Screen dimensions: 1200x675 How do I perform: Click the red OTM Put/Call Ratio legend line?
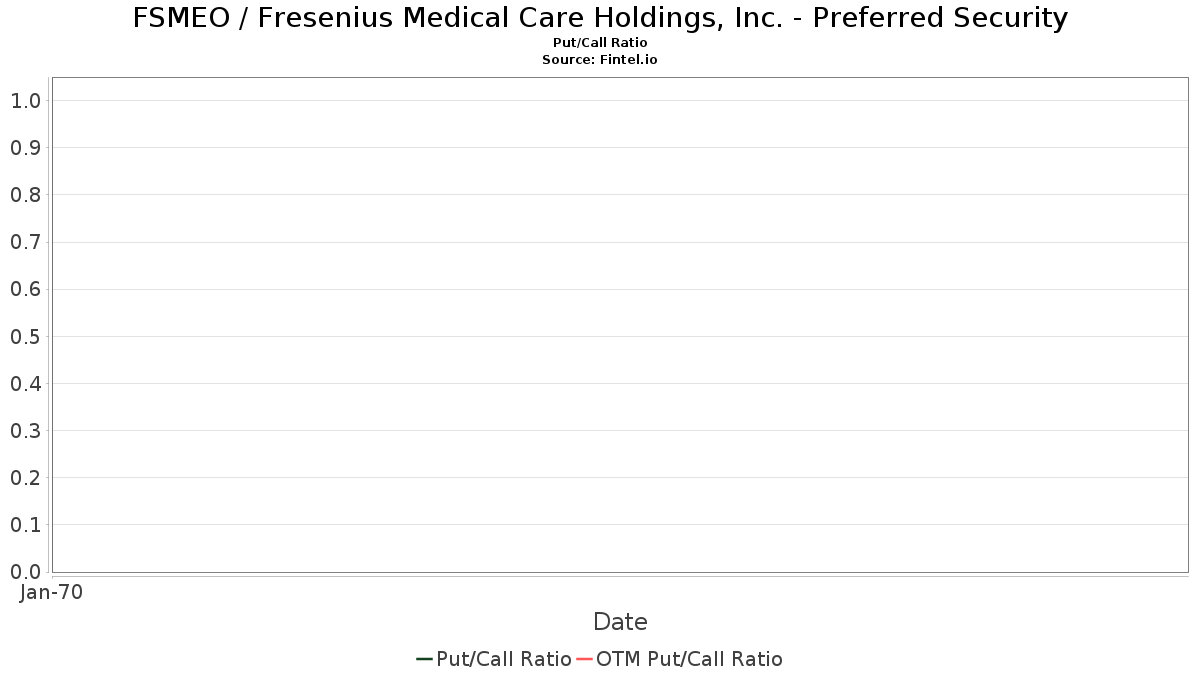click(584, 659)
